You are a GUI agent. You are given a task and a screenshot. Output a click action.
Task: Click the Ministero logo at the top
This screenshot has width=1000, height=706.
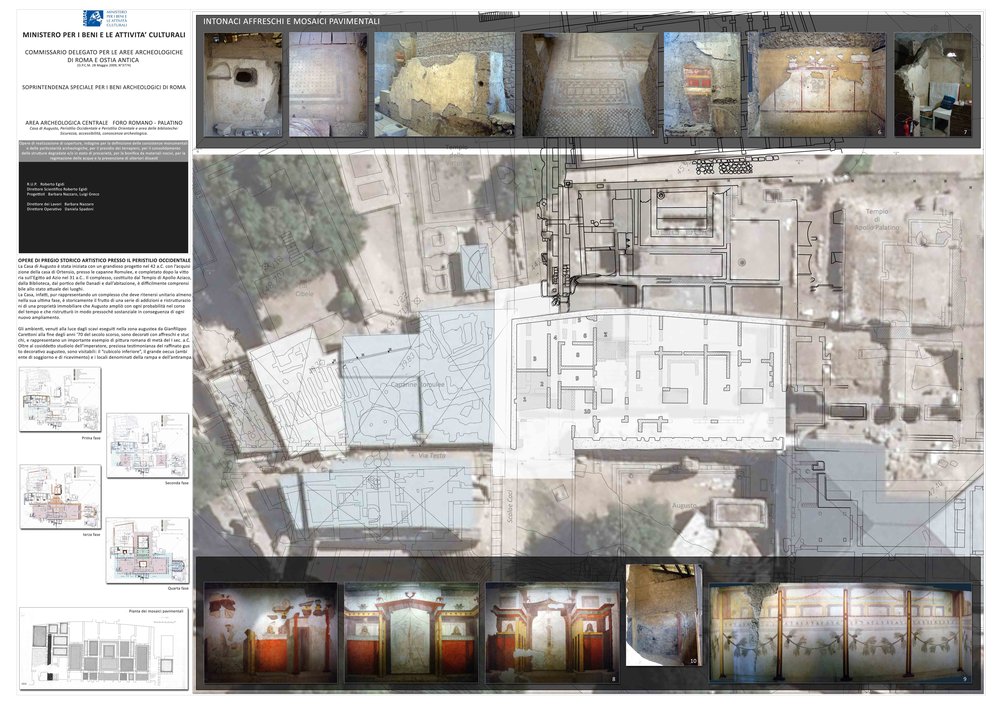click(x=105, y=18)
